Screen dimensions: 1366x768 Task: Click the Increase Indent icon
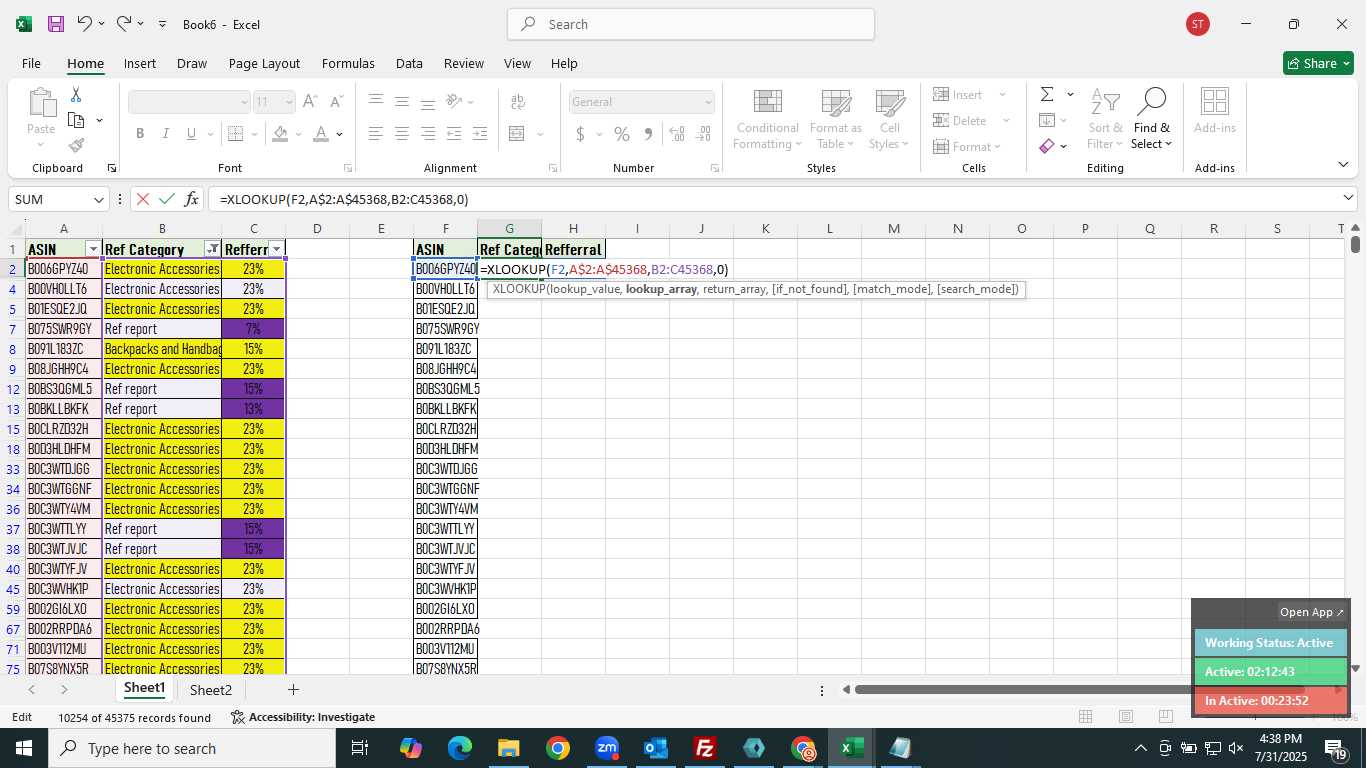[480, 134]
